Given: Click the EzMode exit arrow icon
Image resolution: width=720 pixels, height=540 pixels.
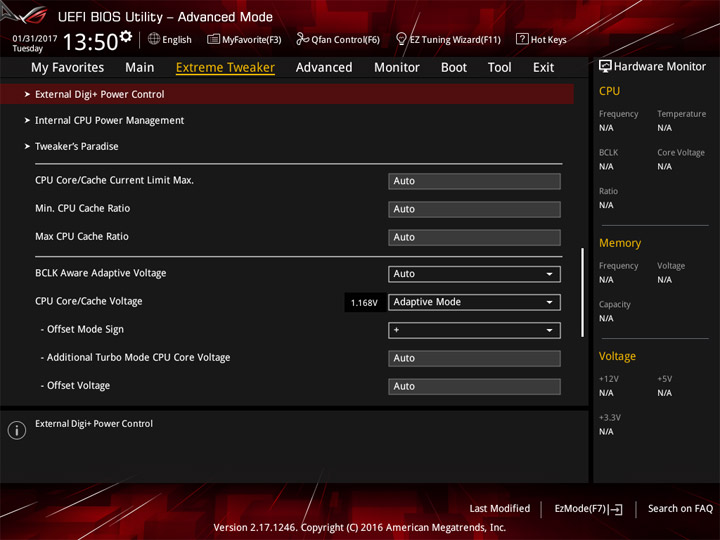Looking at the screenshot, I should tap(615, 509).
